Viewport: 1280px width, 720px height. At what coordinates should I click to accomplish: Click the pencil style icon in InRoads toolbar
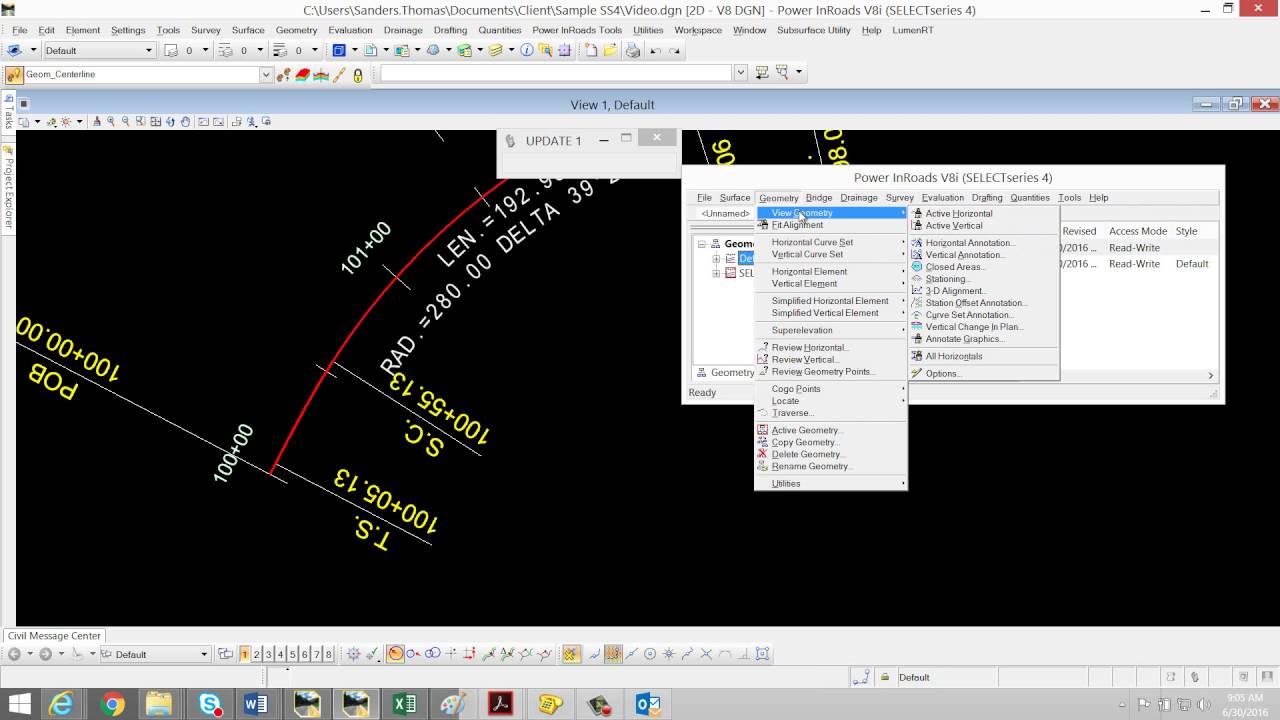340,74
